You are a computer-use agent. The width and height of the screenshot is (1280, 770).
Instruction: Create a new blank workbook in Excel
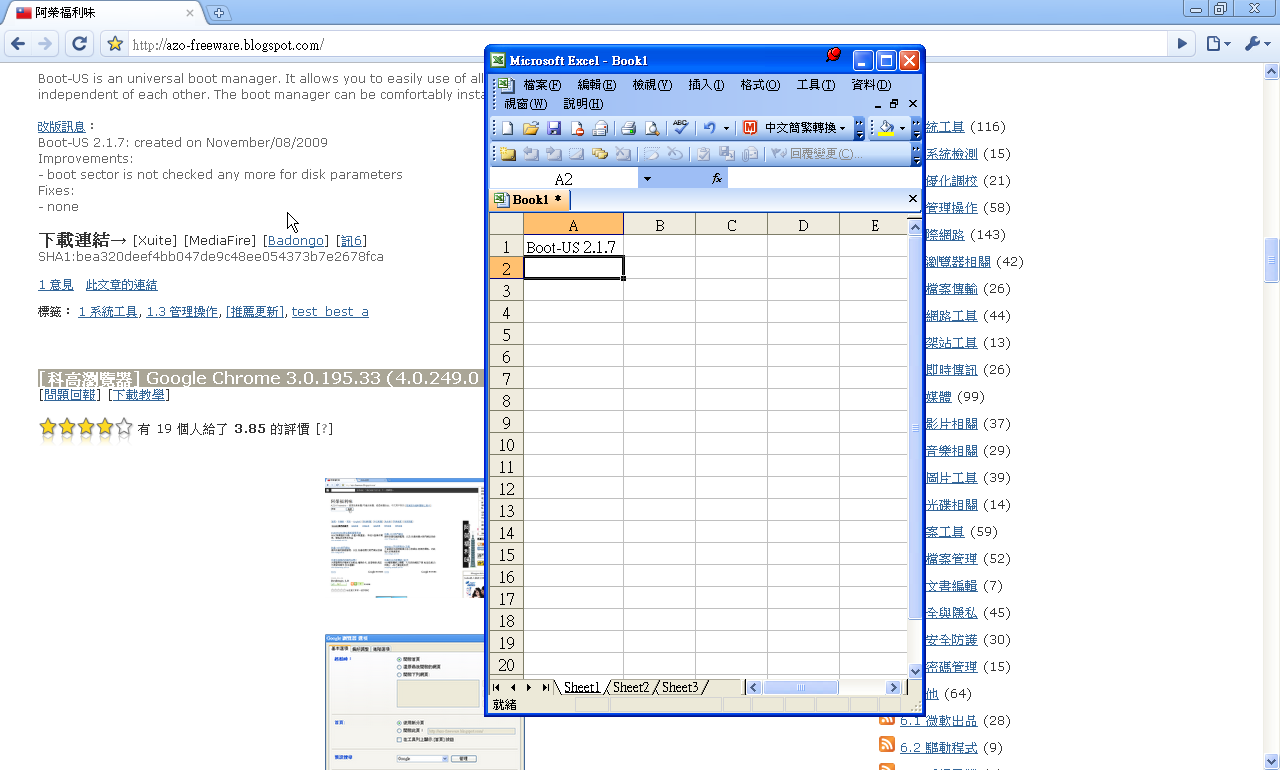coord(507,128)
